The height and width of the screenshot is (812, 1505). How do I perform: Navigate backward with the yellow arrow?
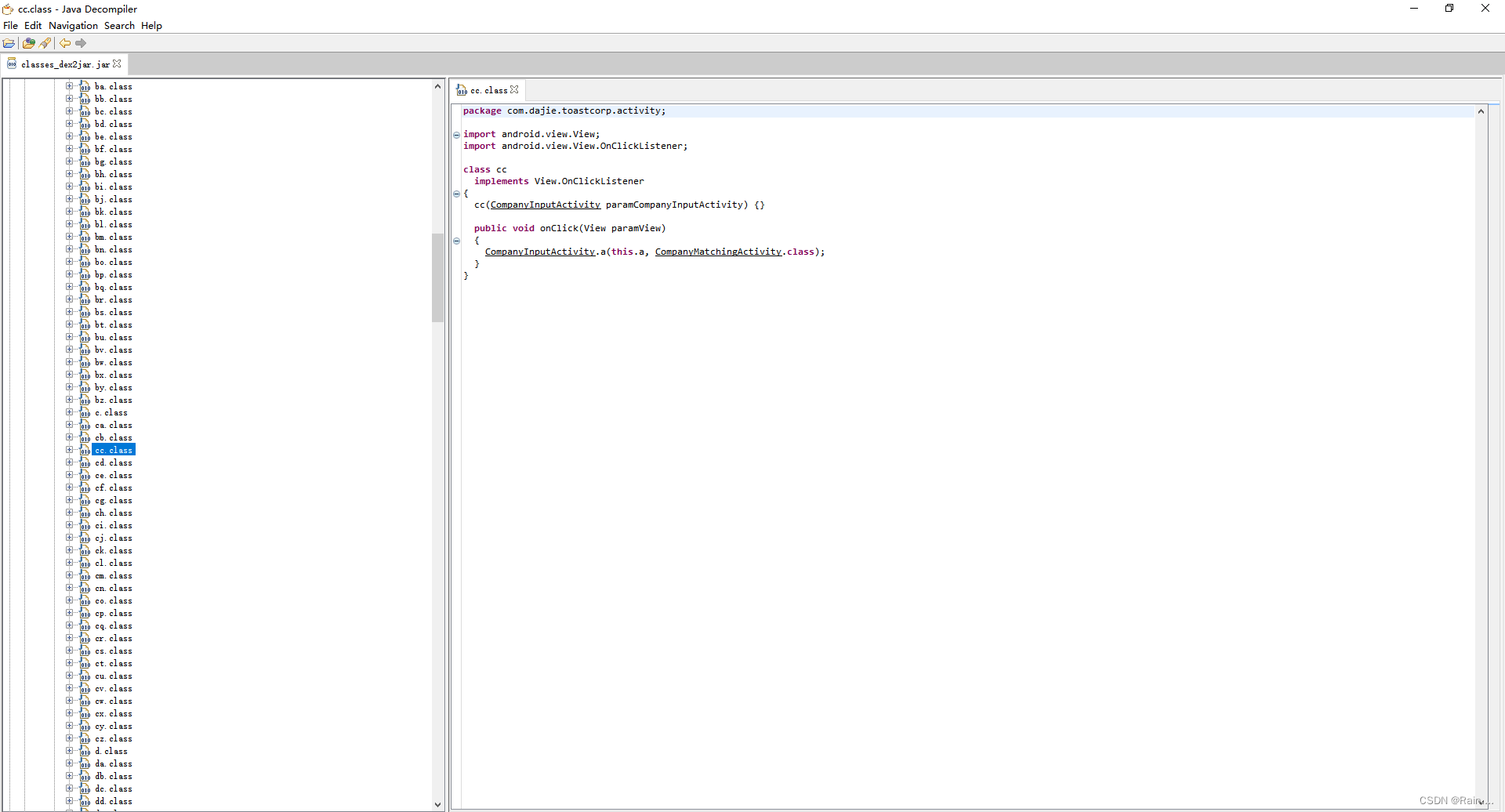click(x=65, y=43)
